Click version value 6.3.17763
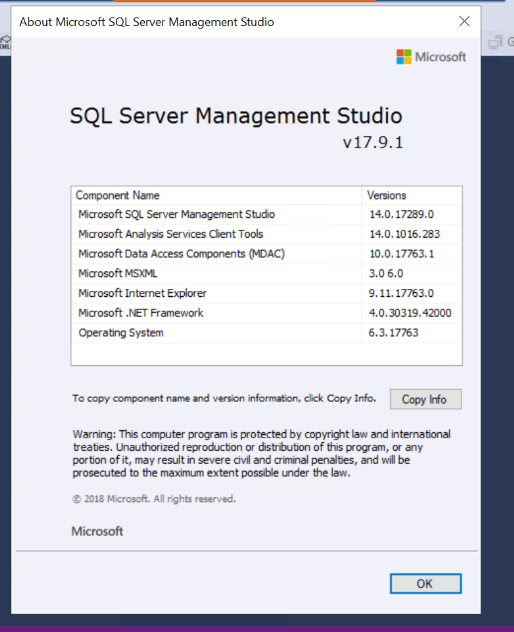The width and height of the screenshot is (514, 632). 393,333
